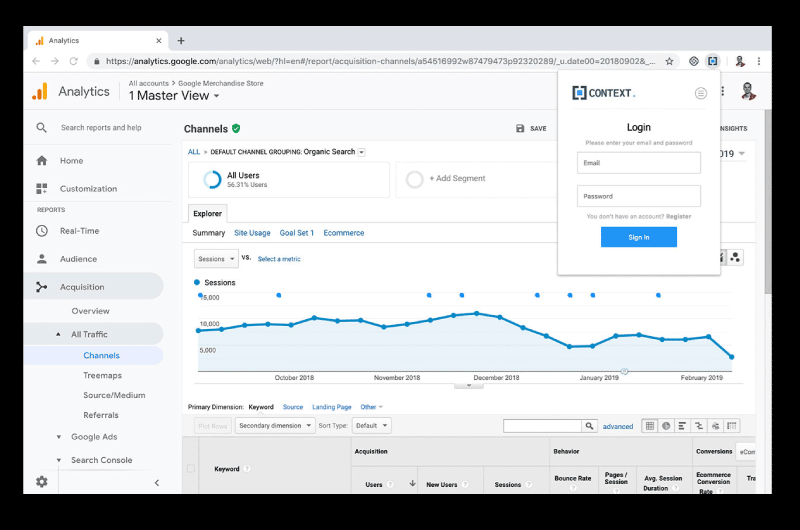Screen dimensions: 800x530
Task: Select the Explorer tab
Action: 207,214
